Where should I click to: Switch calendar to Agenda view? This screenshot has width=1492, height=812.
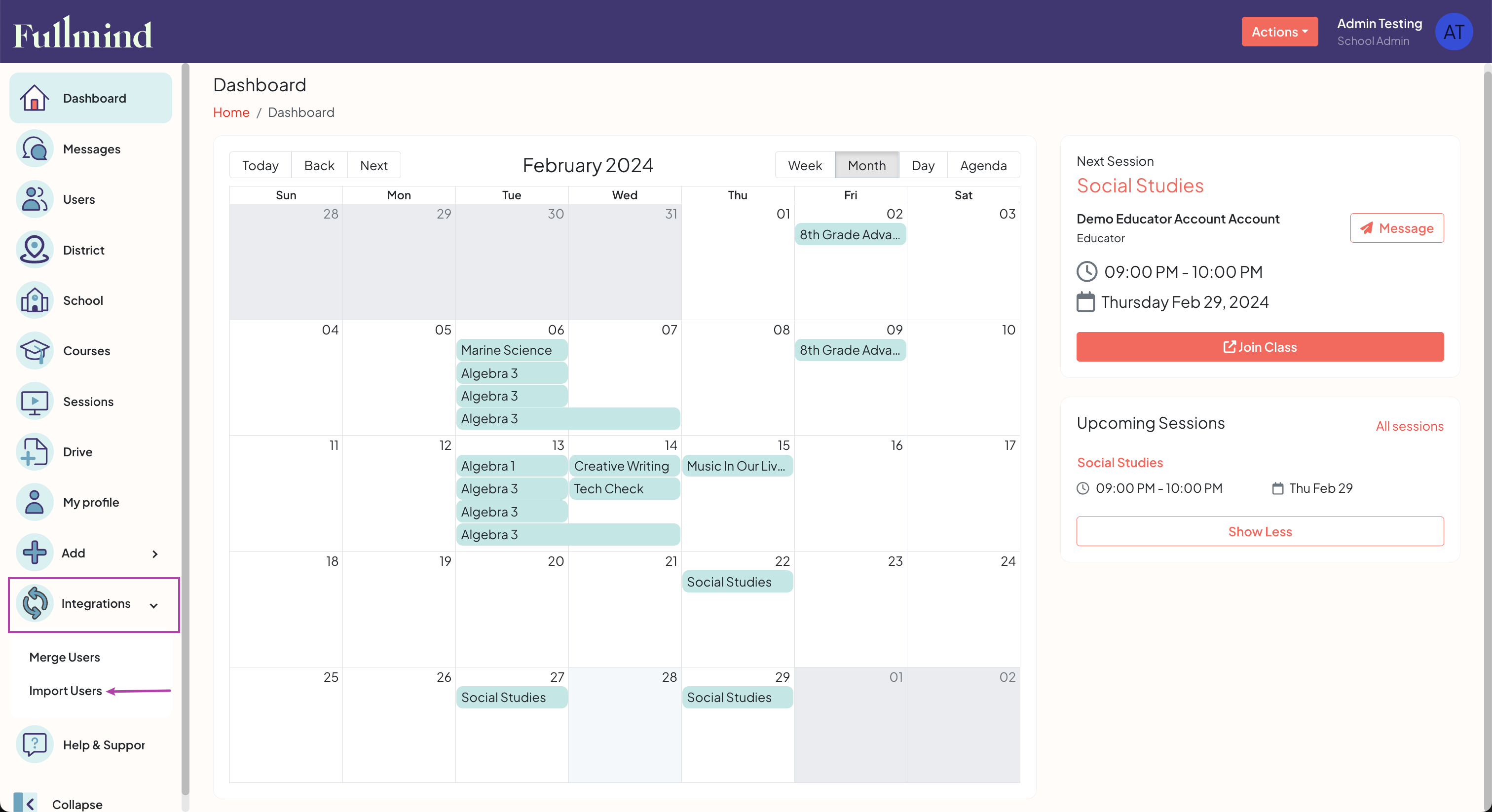(x=983, y=165)
